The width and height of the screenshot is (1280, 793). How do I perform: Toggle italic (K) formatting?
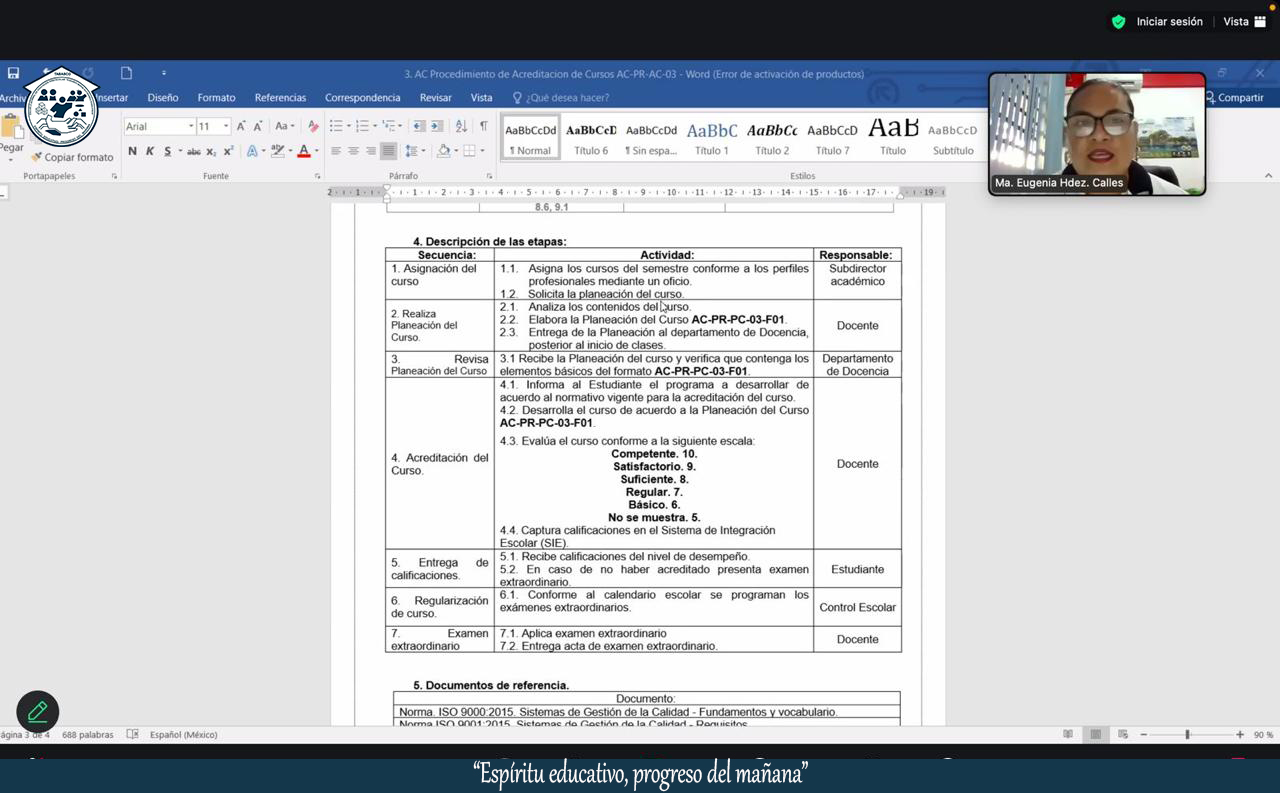click(x=149, y=151)
